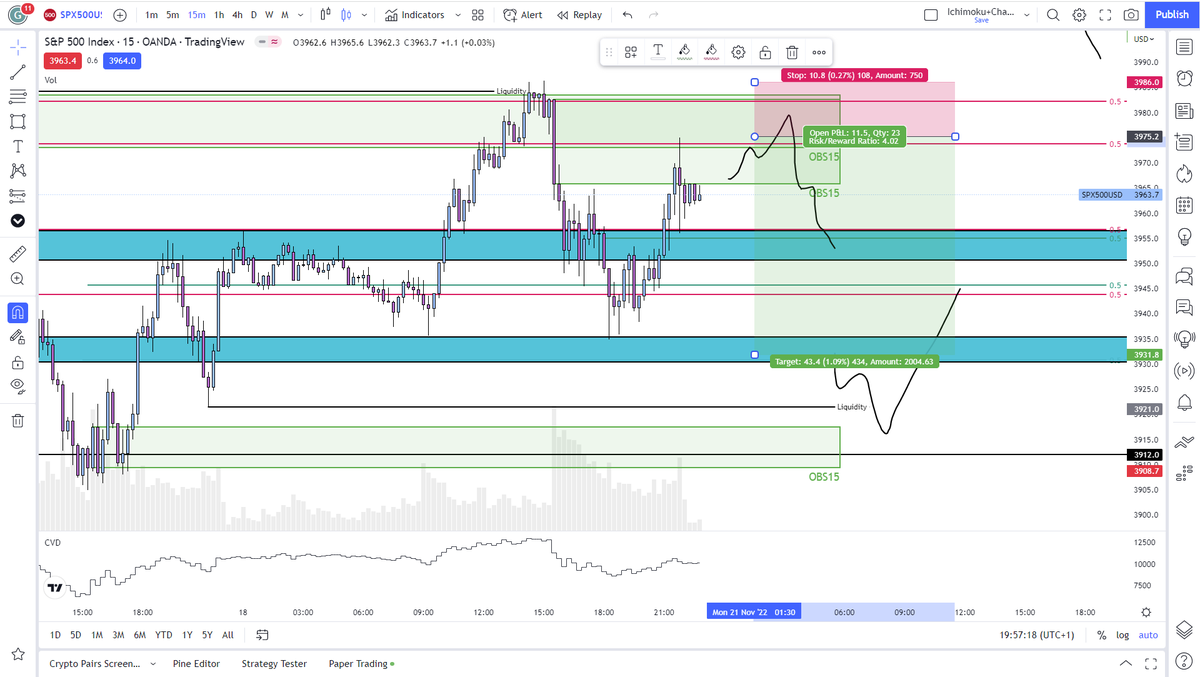Undo the last action

(627, 15)
